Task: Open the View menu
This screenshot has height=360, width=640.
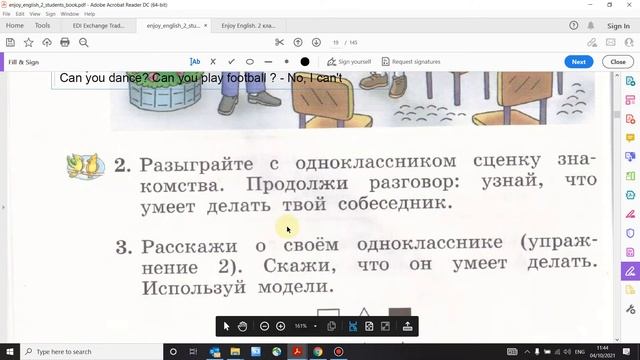Action: click(x=35, y=14)
